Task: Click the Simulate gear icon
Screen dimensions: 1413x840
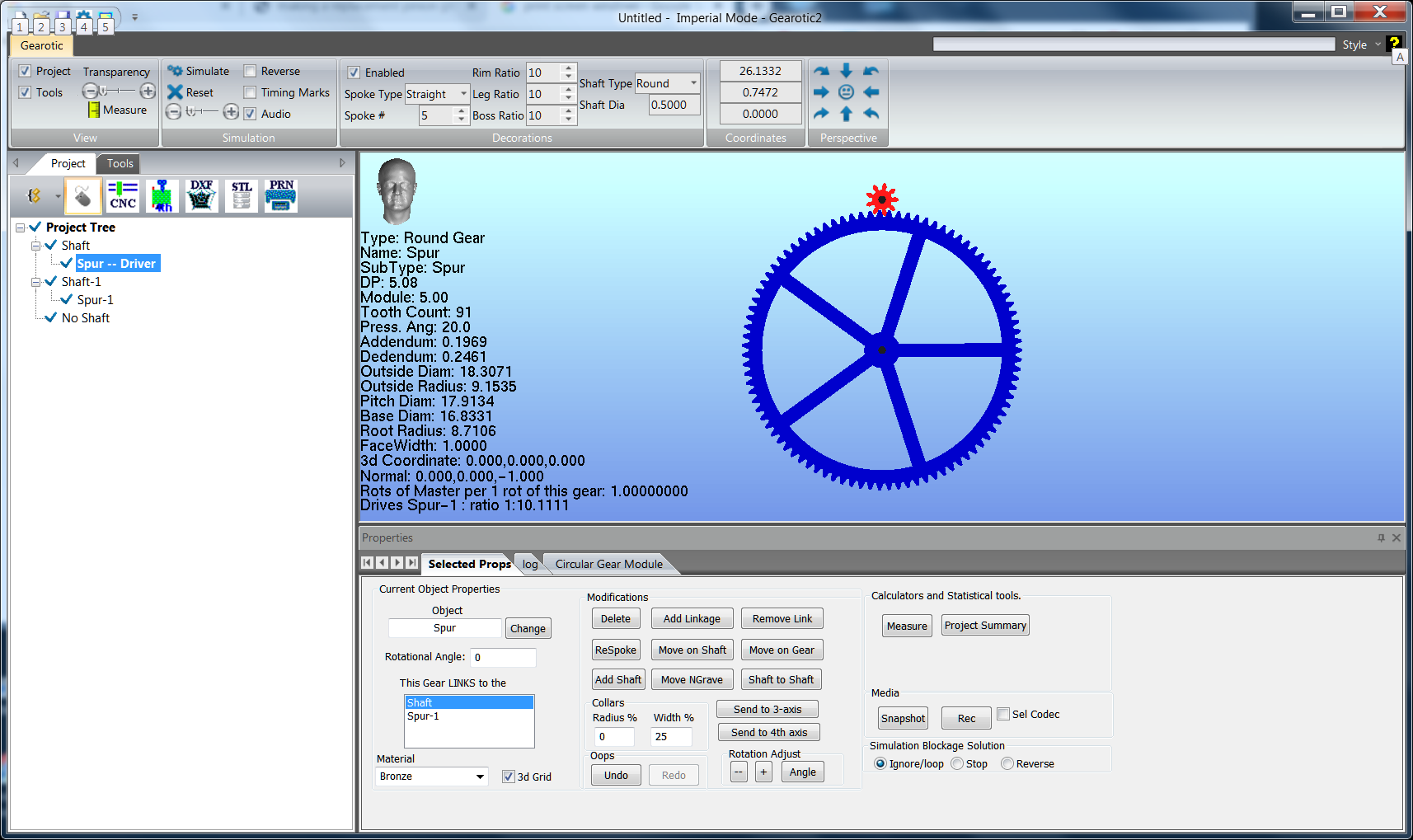Action: coord(175,72)
